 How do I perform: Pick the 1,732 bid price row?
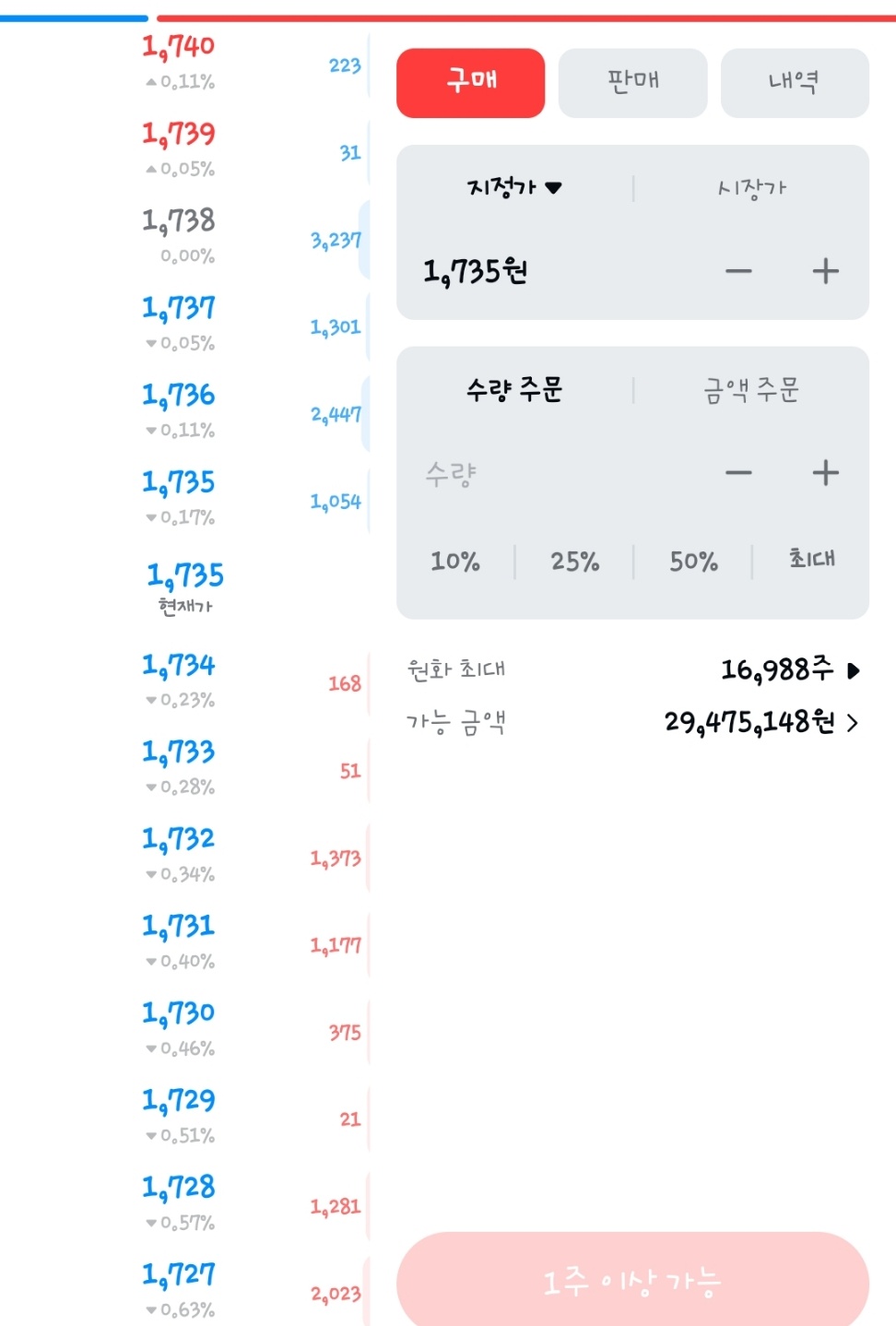pyautogui.click(x=253, y=856)
